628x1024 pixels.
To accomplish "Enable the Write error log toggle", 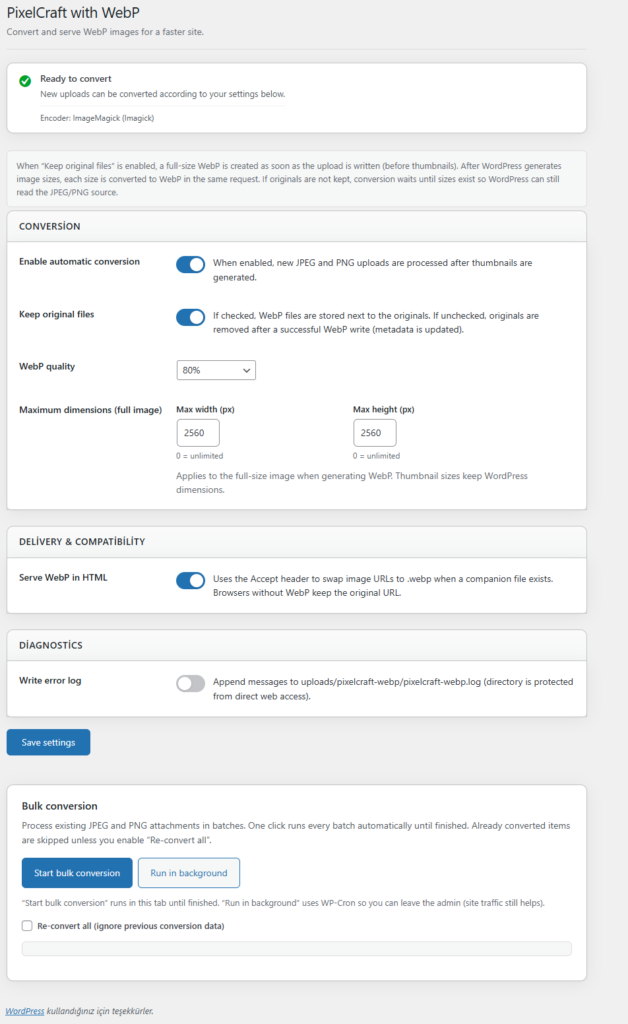I will coord(191,684).
